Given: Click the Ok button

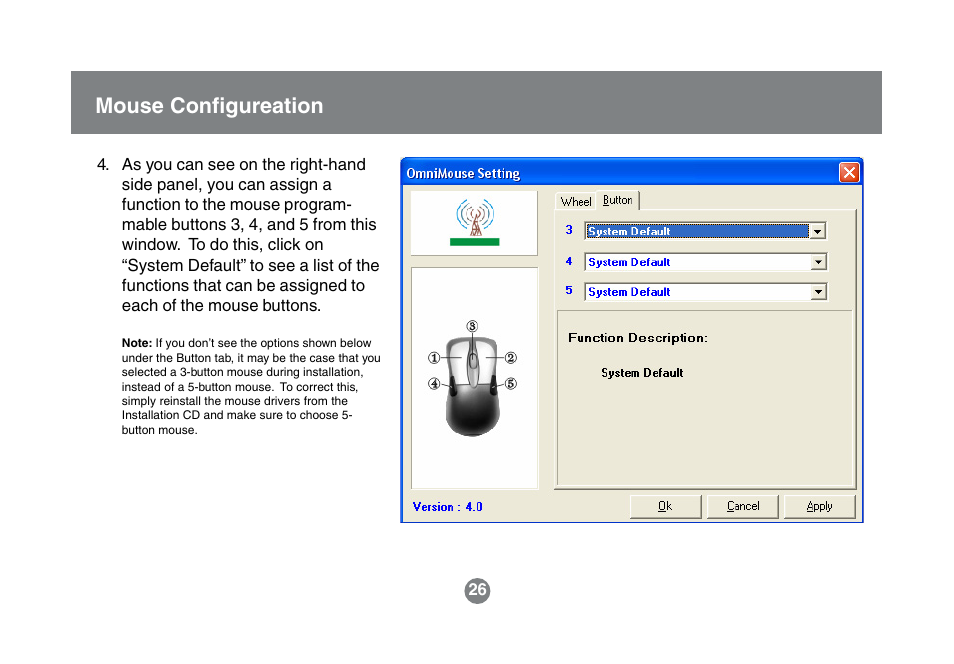Looking at the screenshot, I should coord(665,506).
